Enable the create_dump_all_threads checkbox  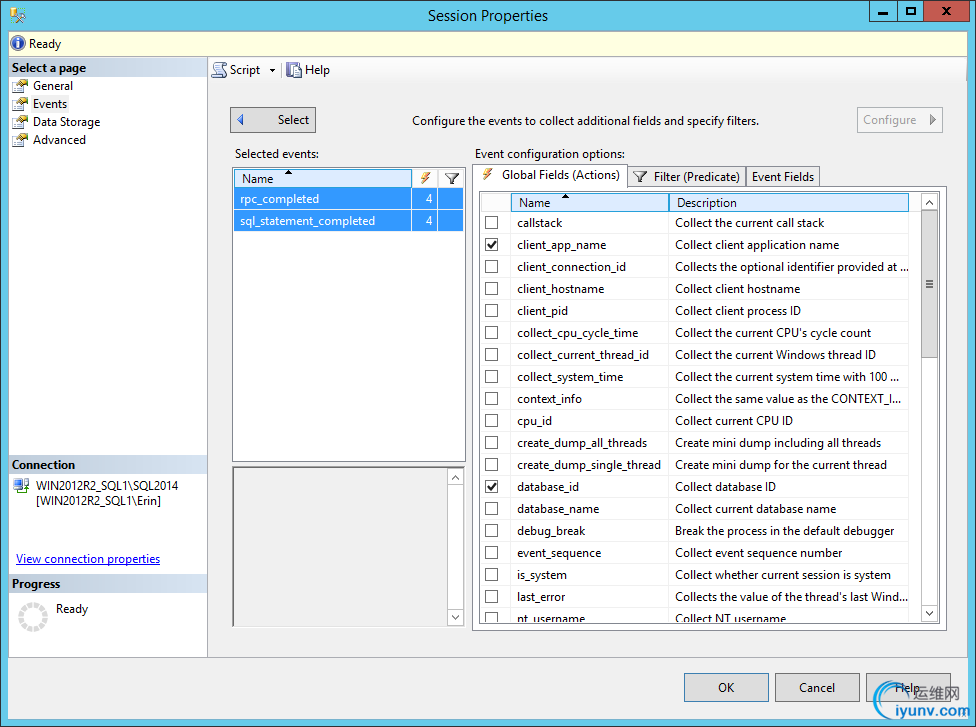tap(492, 443)
